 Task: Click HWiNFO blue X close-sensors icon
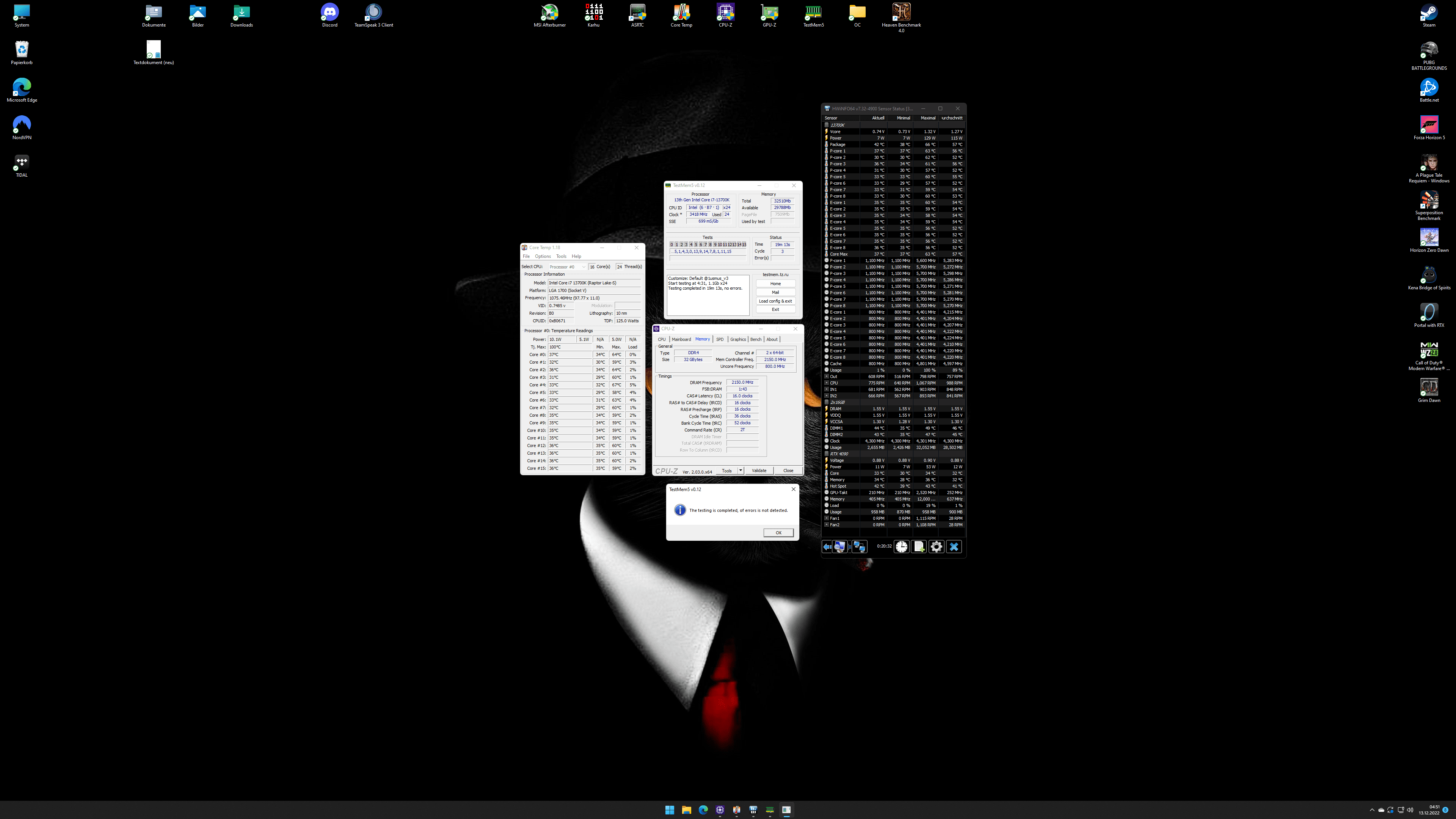[954, 546]
